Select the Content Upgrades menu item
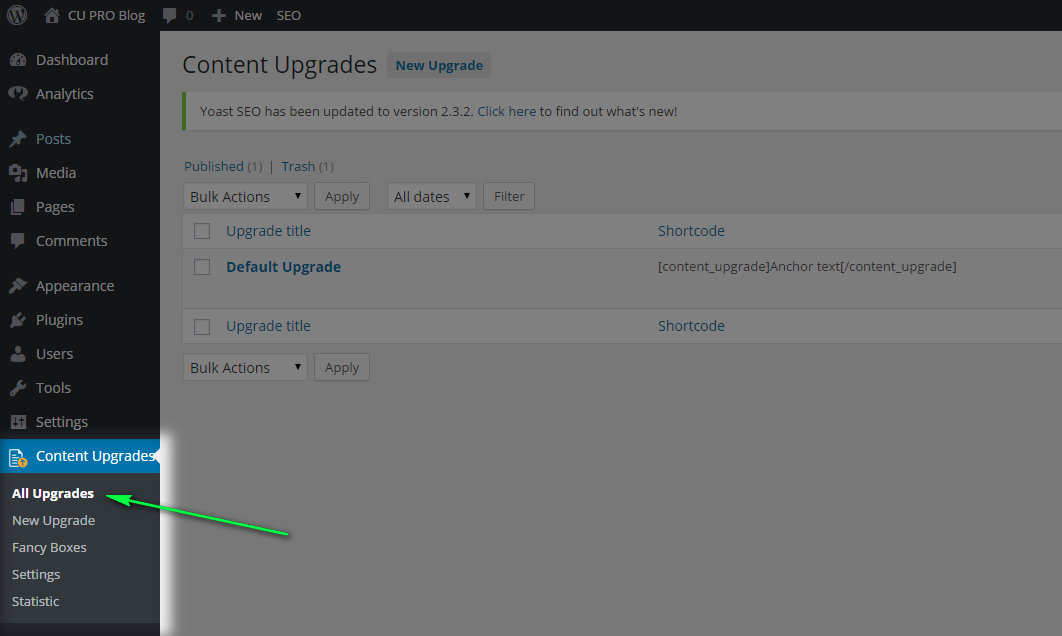1062x636 pixels. coord(80,456)
